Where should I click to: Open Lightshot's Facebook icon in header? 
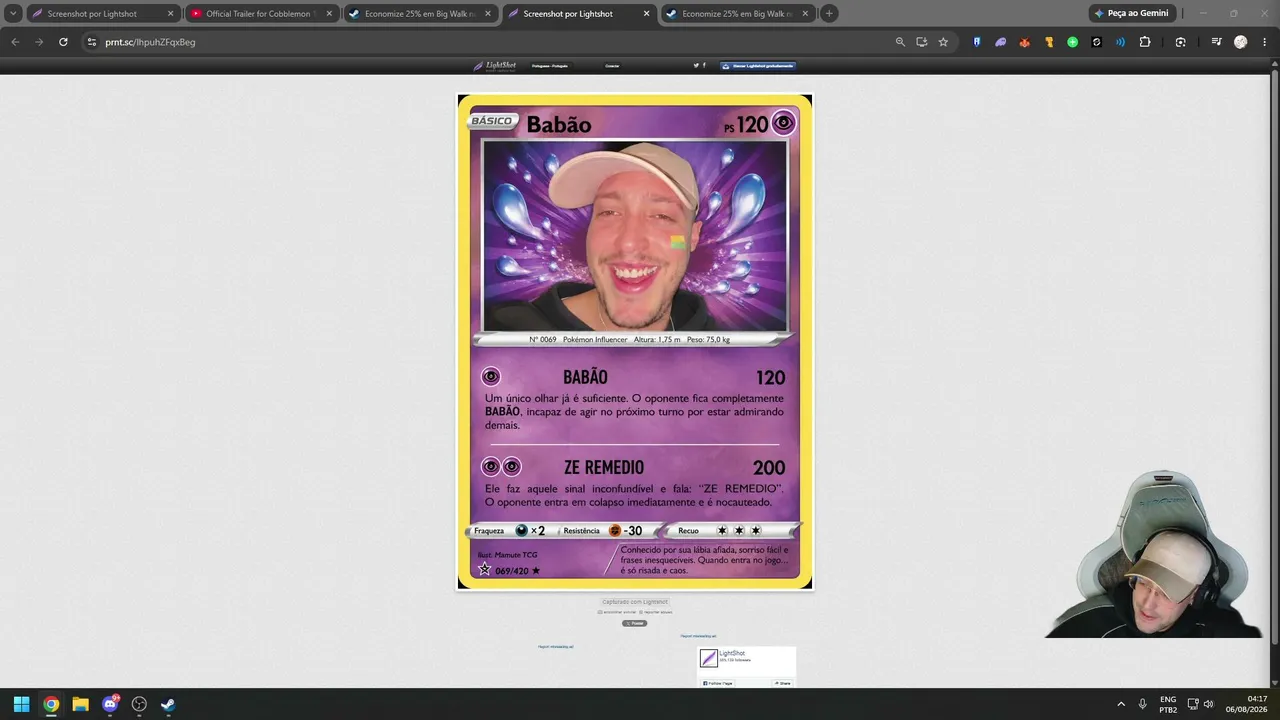coord(704,65)
